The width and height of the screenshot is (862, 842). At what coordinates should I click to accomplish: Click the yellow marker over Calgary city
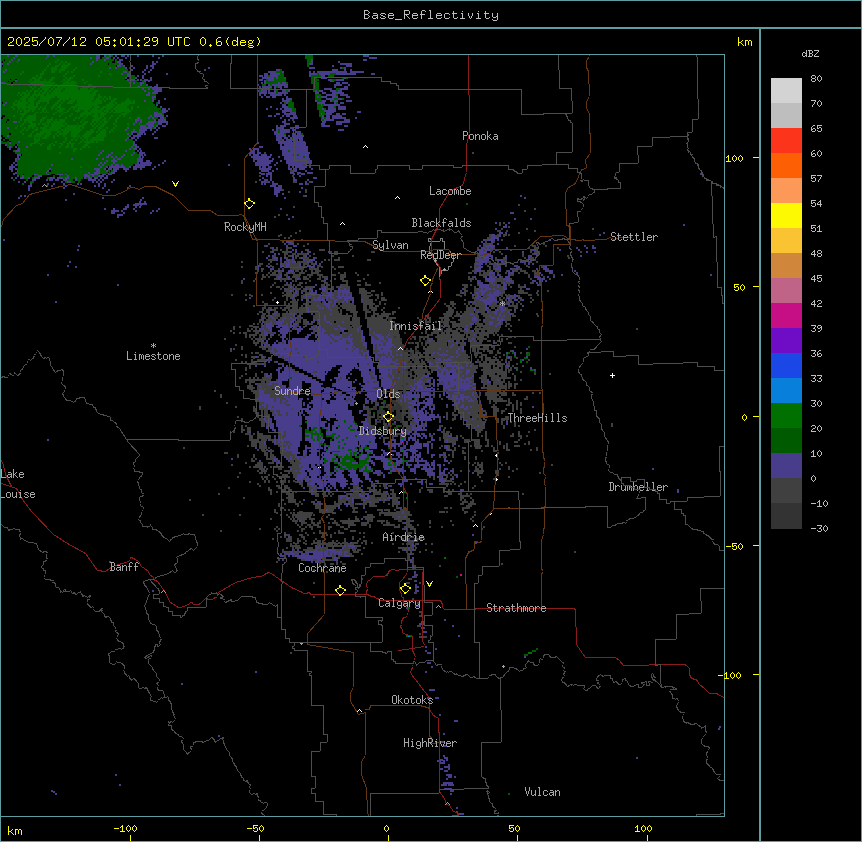pos(405,589)
